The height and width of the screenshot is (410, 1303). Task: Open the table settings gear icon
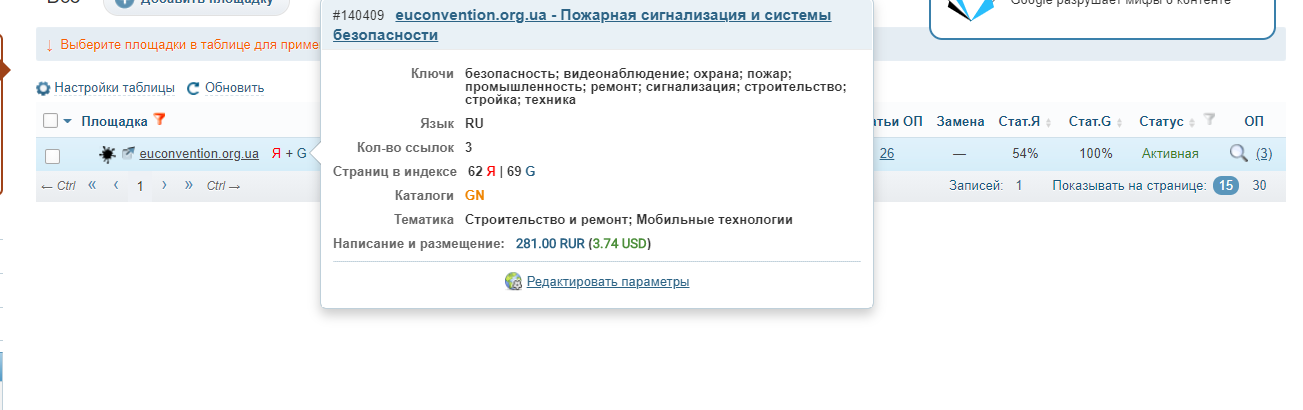(x=43, y=88)
